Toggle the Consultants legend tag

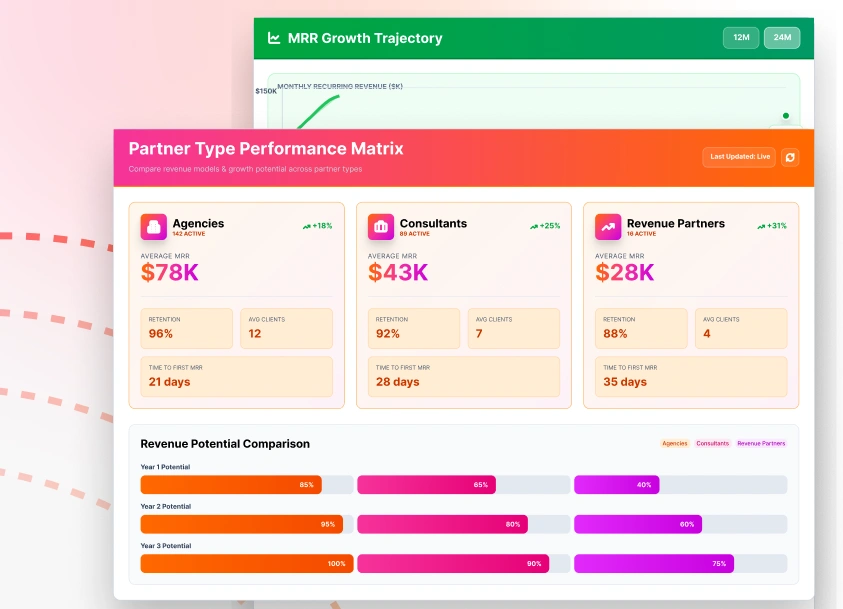point(713,443)
